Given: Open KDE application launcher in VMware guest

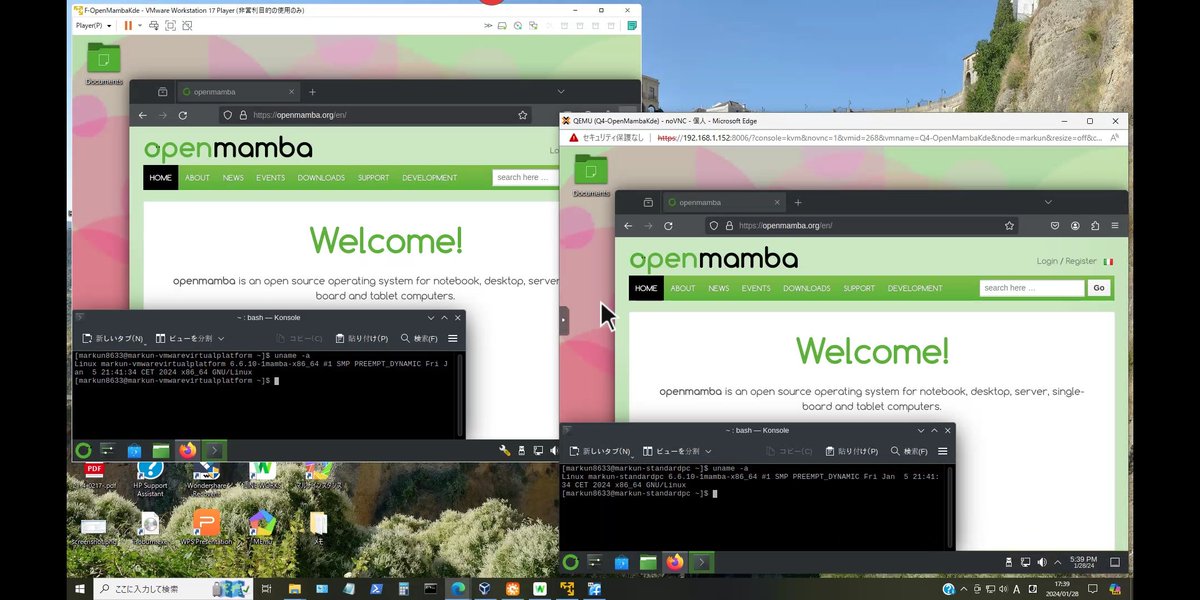Looking at the screenshot, I should pyautogui.click(x=84, y=450).
